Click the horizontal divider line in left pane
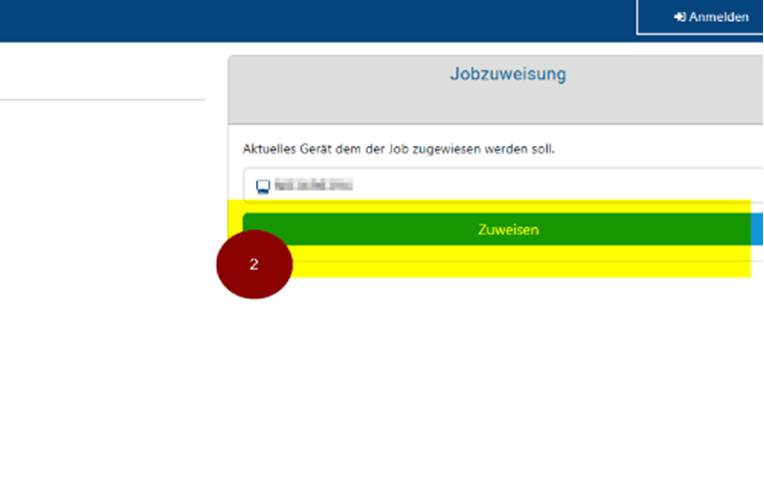 click(100, 99)
